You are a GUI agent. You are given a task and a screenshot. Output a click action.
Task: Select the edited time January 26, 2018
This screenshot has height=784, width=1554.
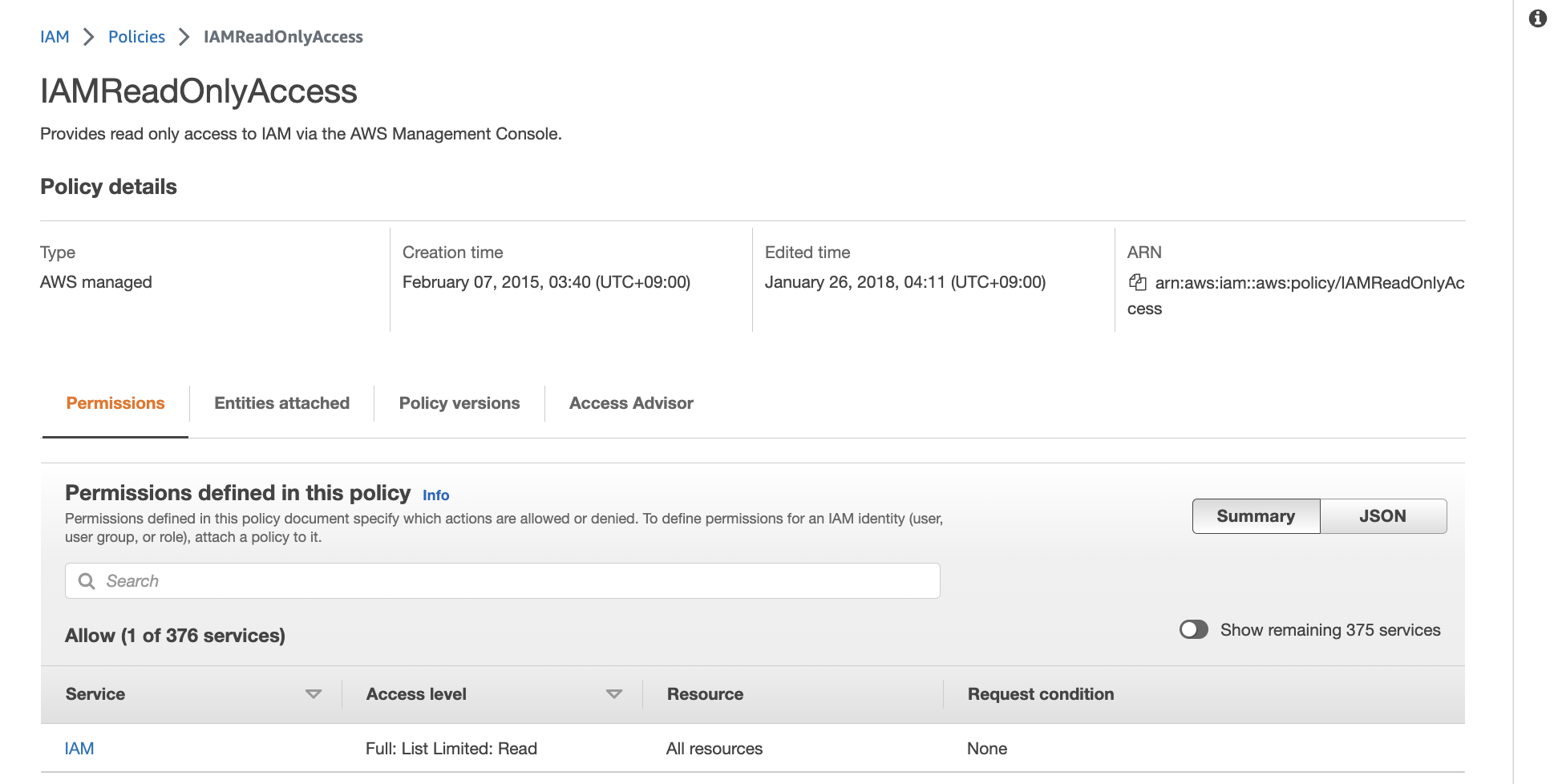coord(905,282)
